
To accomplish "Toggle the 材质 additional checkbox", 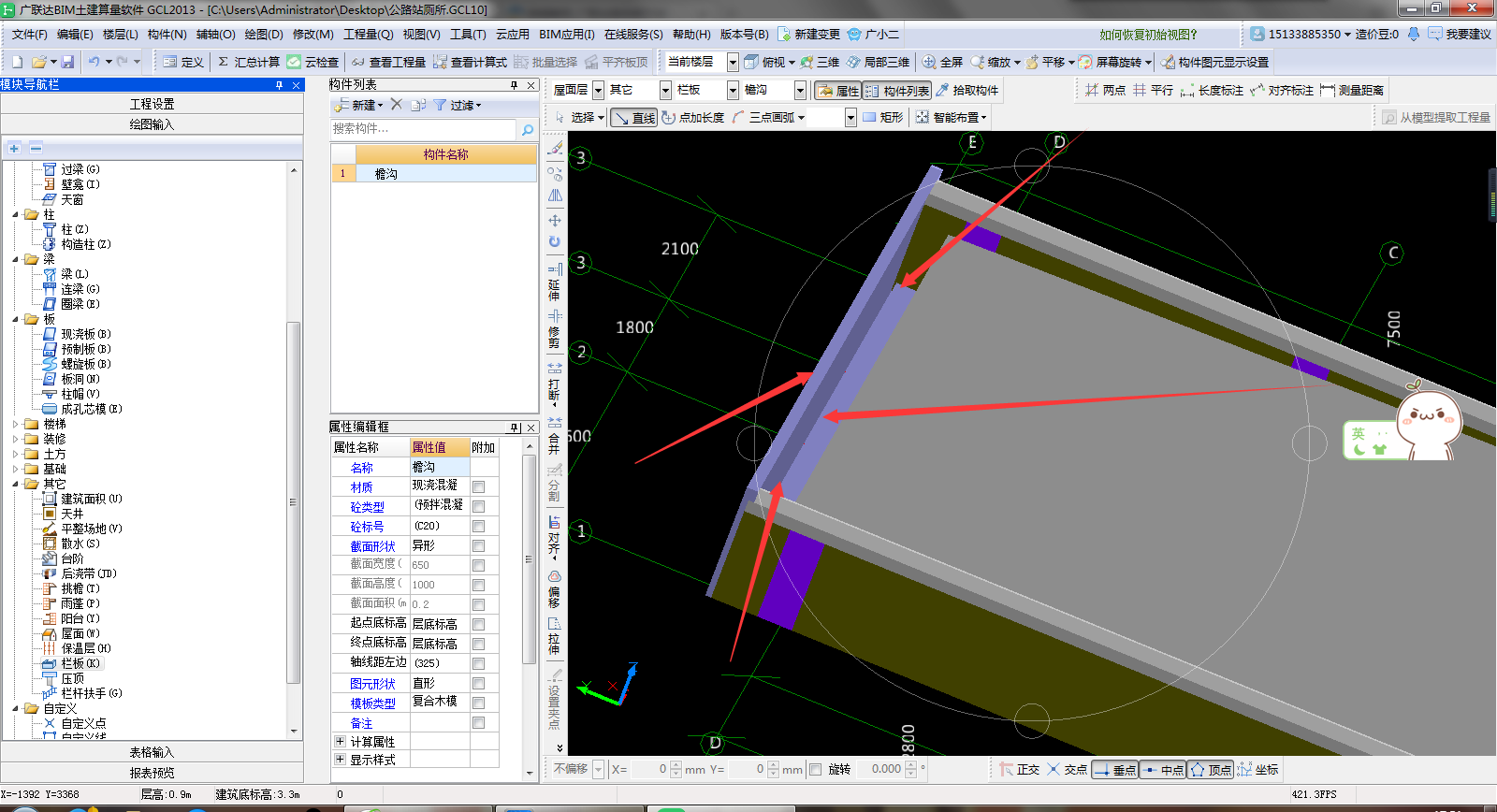I will click(x=479, y=486).
